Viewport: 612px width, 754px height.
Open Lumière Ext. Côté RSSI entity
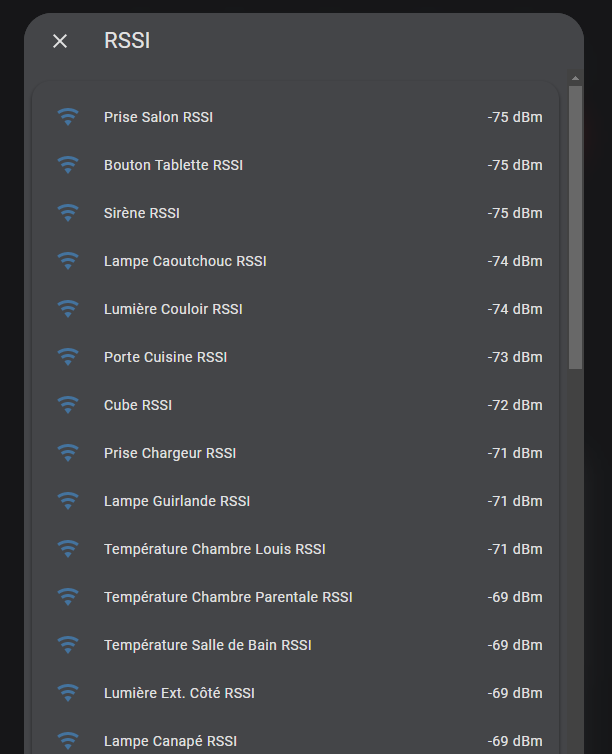pyautogui.click(x=296, y=693)
